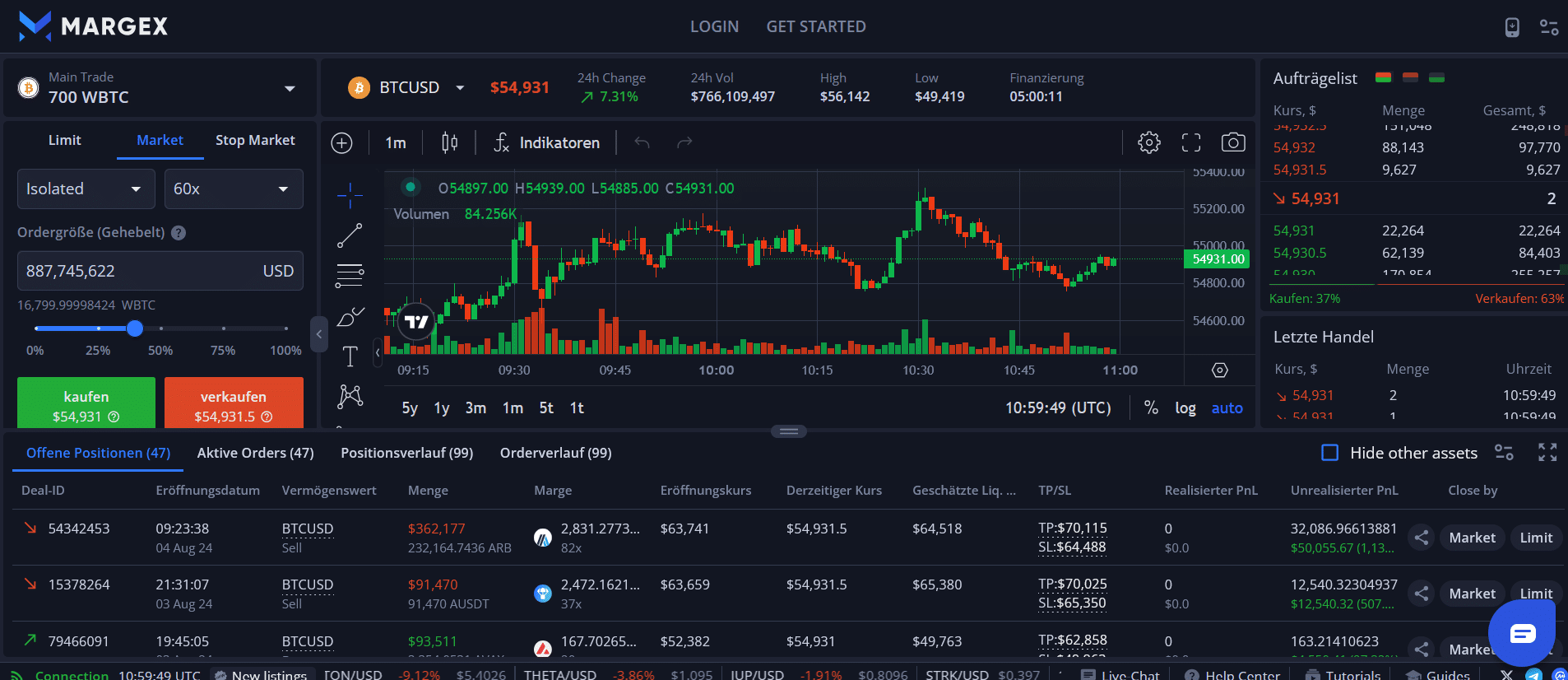This screenshot has width=1568, height=680.
Task: Open Offene Positionen tab
Action: point(98,454)
